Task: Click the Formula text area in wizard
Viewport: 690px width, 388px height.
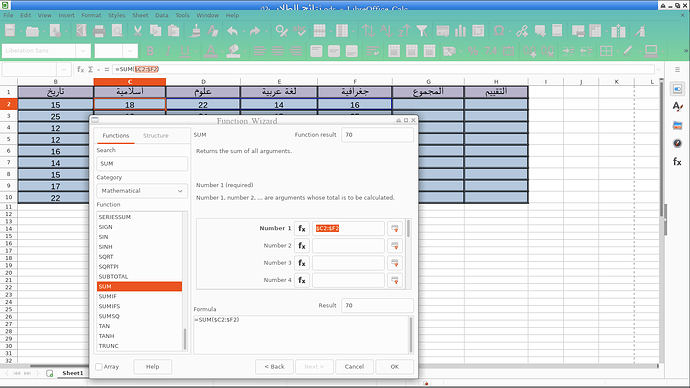Action: [301, 334]
